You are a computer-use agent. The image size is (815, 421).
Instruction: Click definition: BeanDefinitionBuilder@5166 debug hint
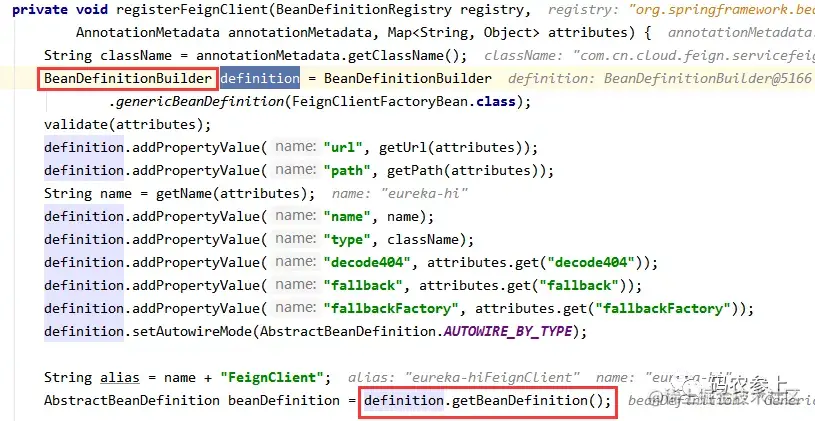click(x=660, y=78)
